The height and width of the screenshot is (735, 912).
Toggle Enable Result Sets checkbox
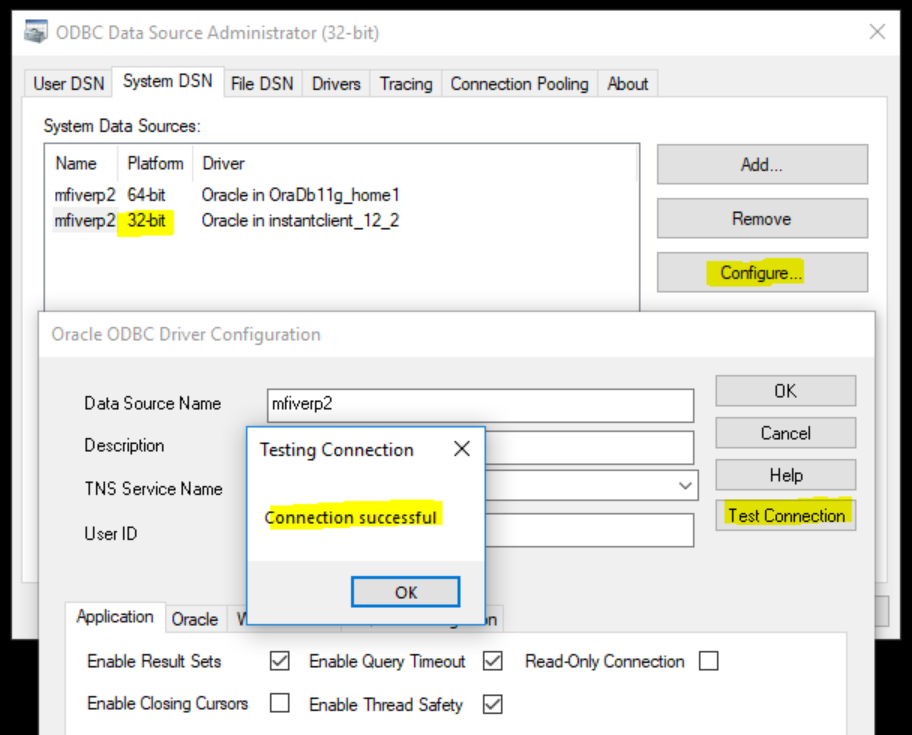(x=280, y=661)
